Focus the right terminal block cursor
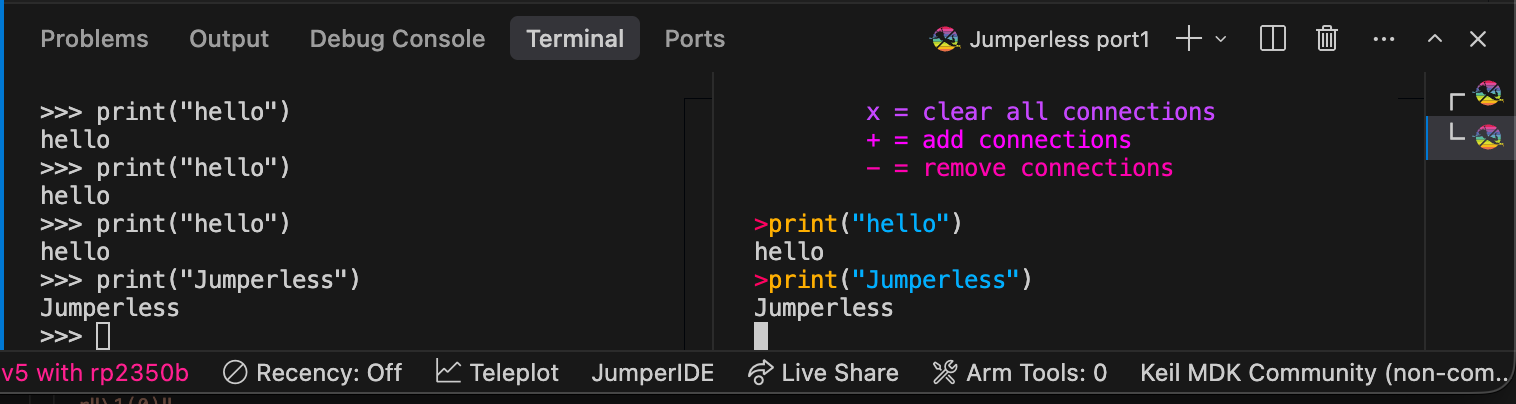 pos(761,336)
